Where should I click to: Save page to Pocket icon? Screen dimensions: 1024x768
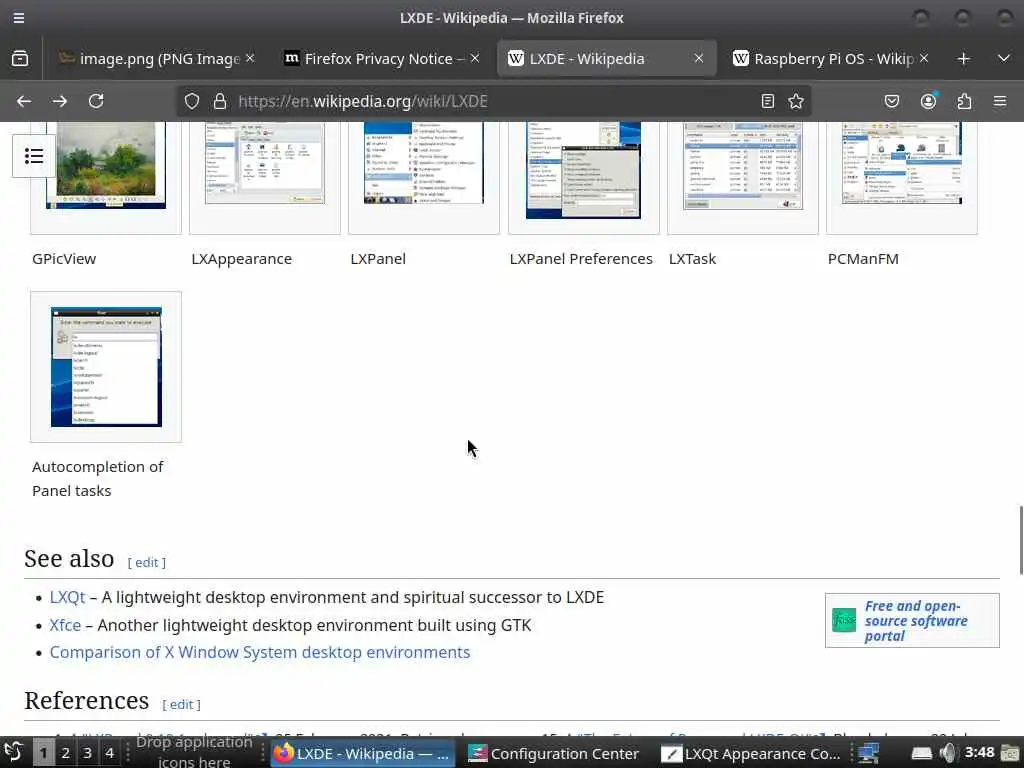891,101
